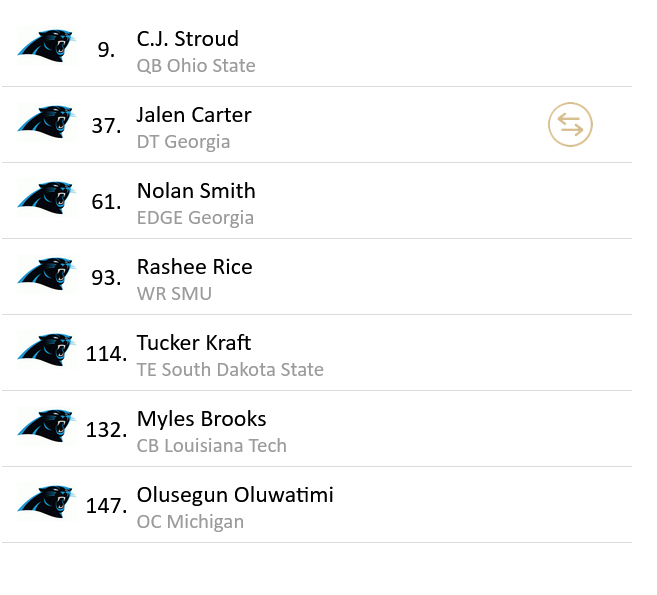Select Myles Brooks player name
Screen dimensions: 657x595
click(201, 419)
